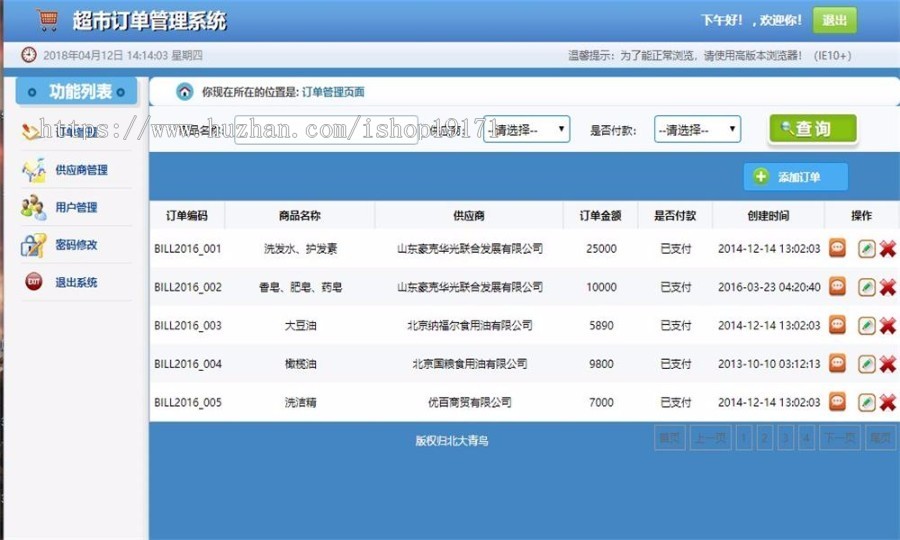Focus the product name search field
900x540 pixels.
[x=326, y=130]
